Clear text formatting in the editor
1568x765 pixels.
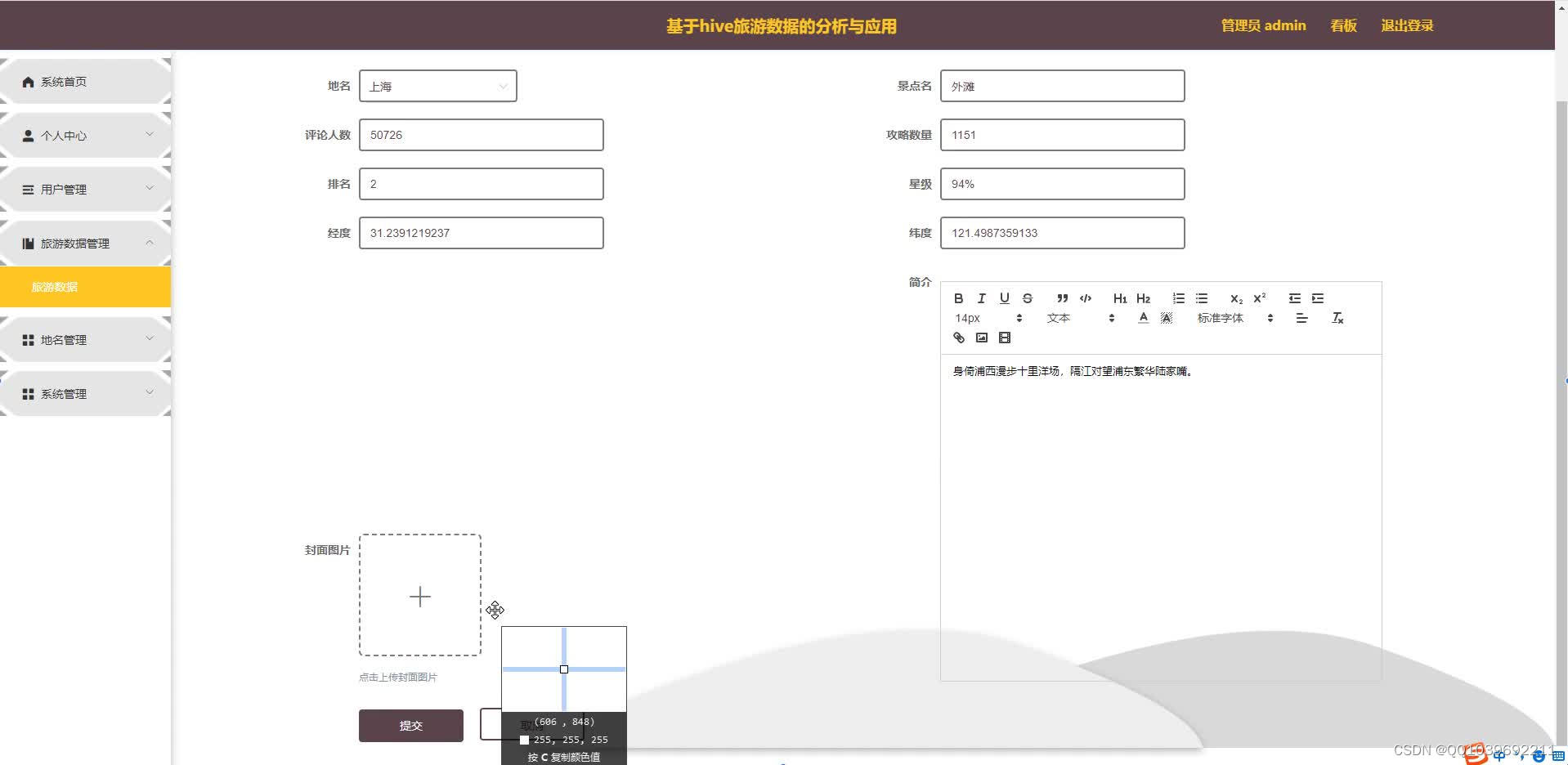coord(1337,318)
